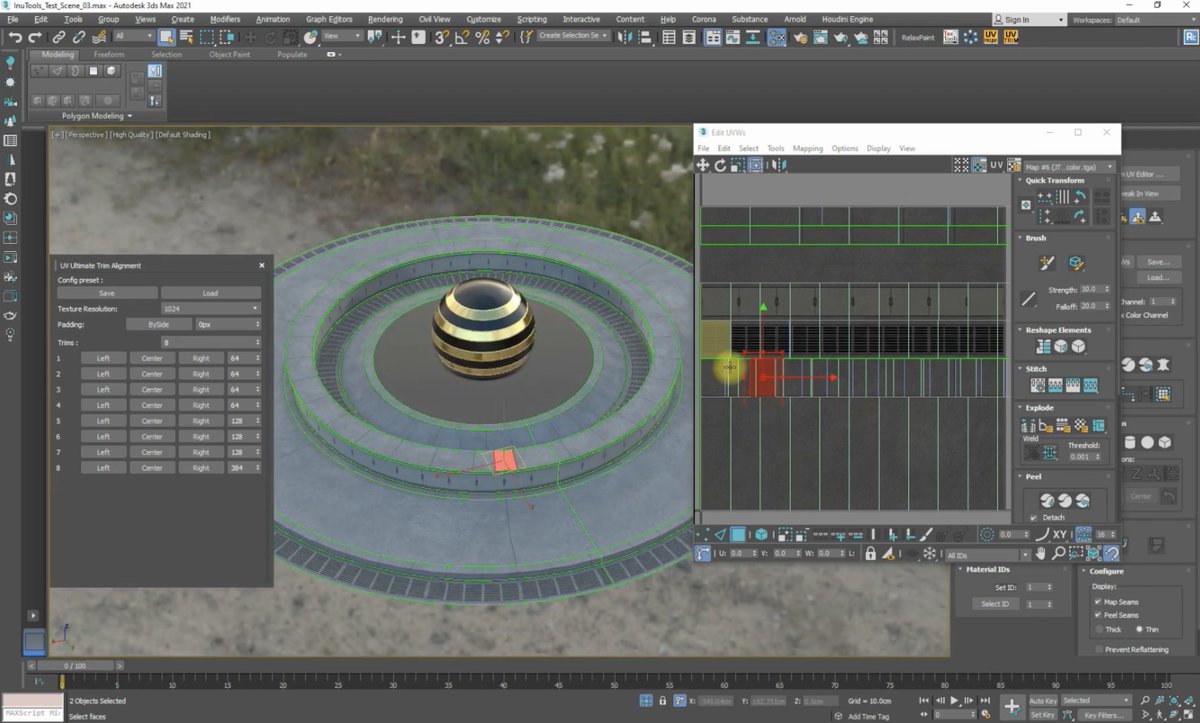The image size is (1200, 723).
Task: Click the Freeform mode icon in Edit UVWs
Action: (755, 165)
